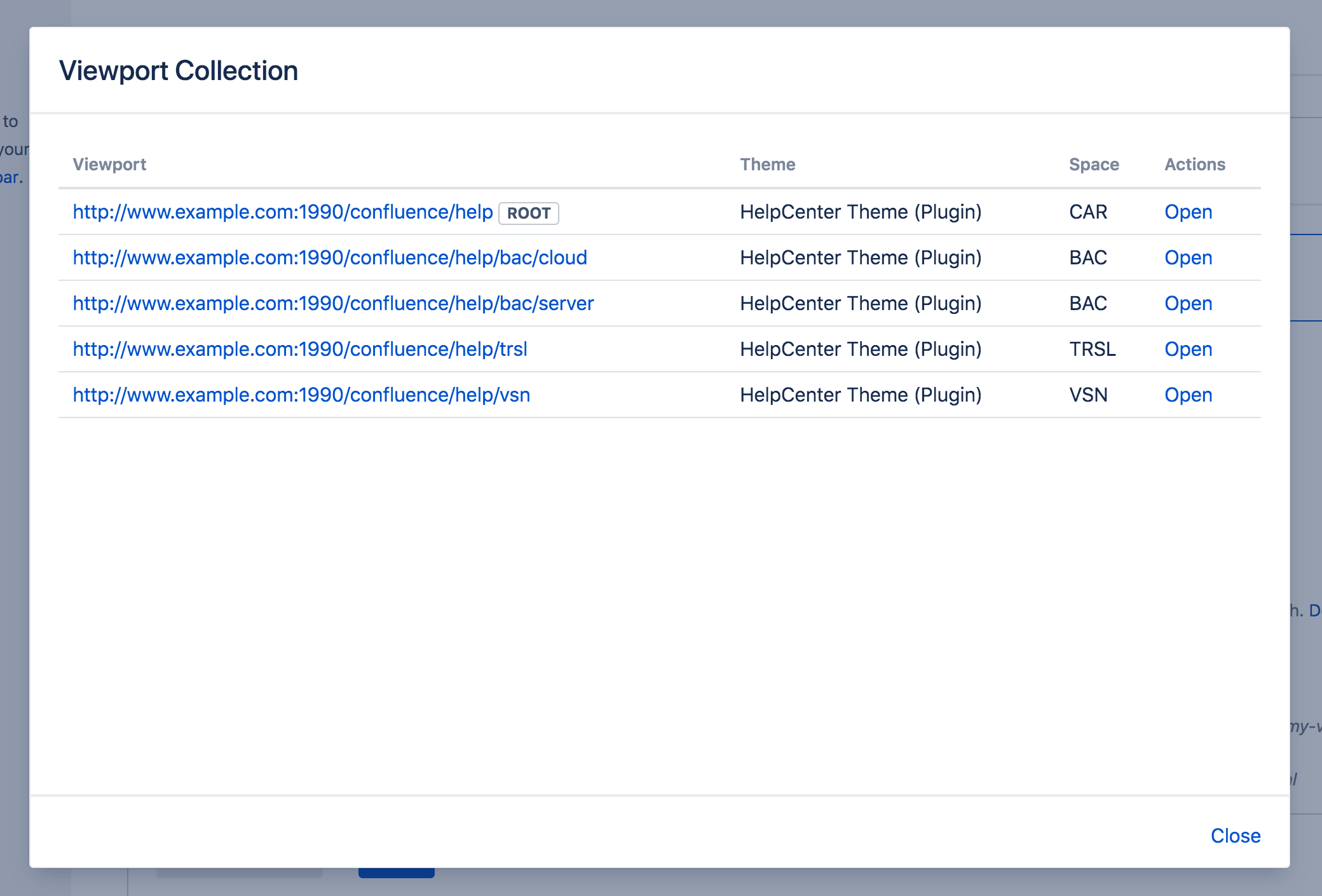Select the Viewport Collection dialog title
The width and height of the screenshot is (1322, 896).
click(x=178, y=70)
